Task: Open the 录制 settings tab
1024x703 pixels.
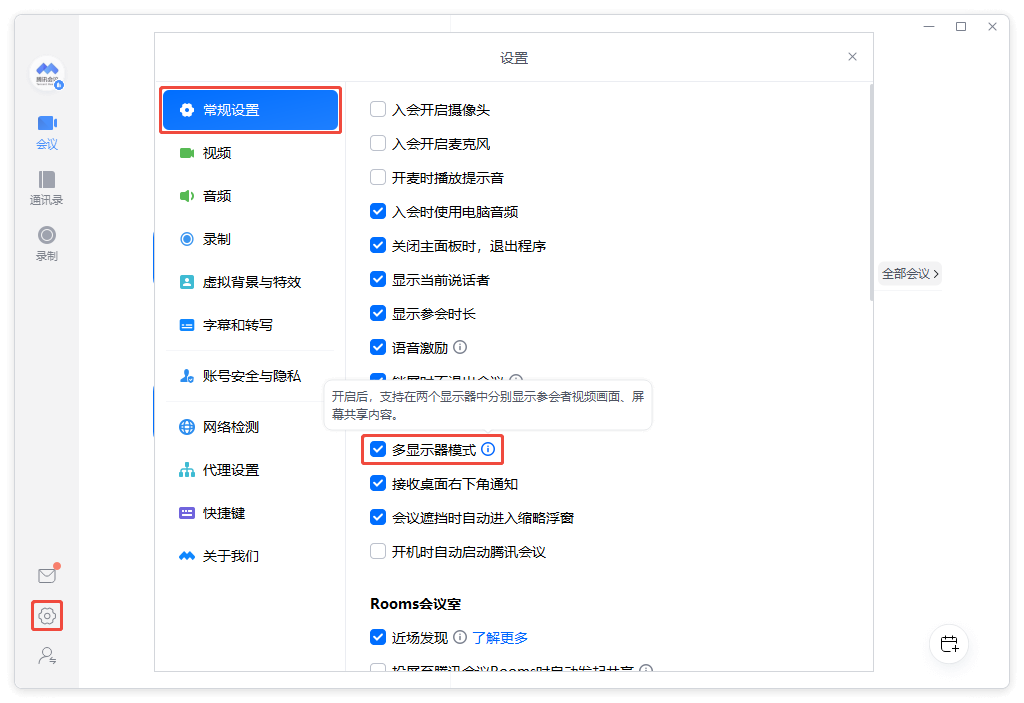Action: coord(251,239)
